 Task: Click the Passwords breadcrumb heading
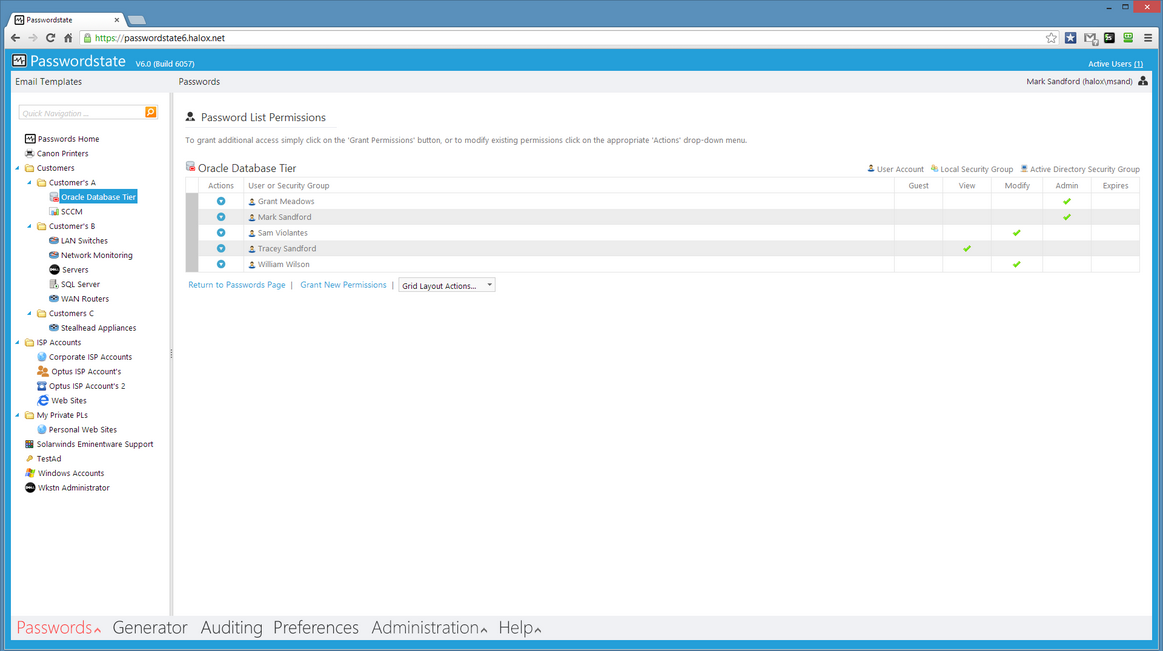199,82
